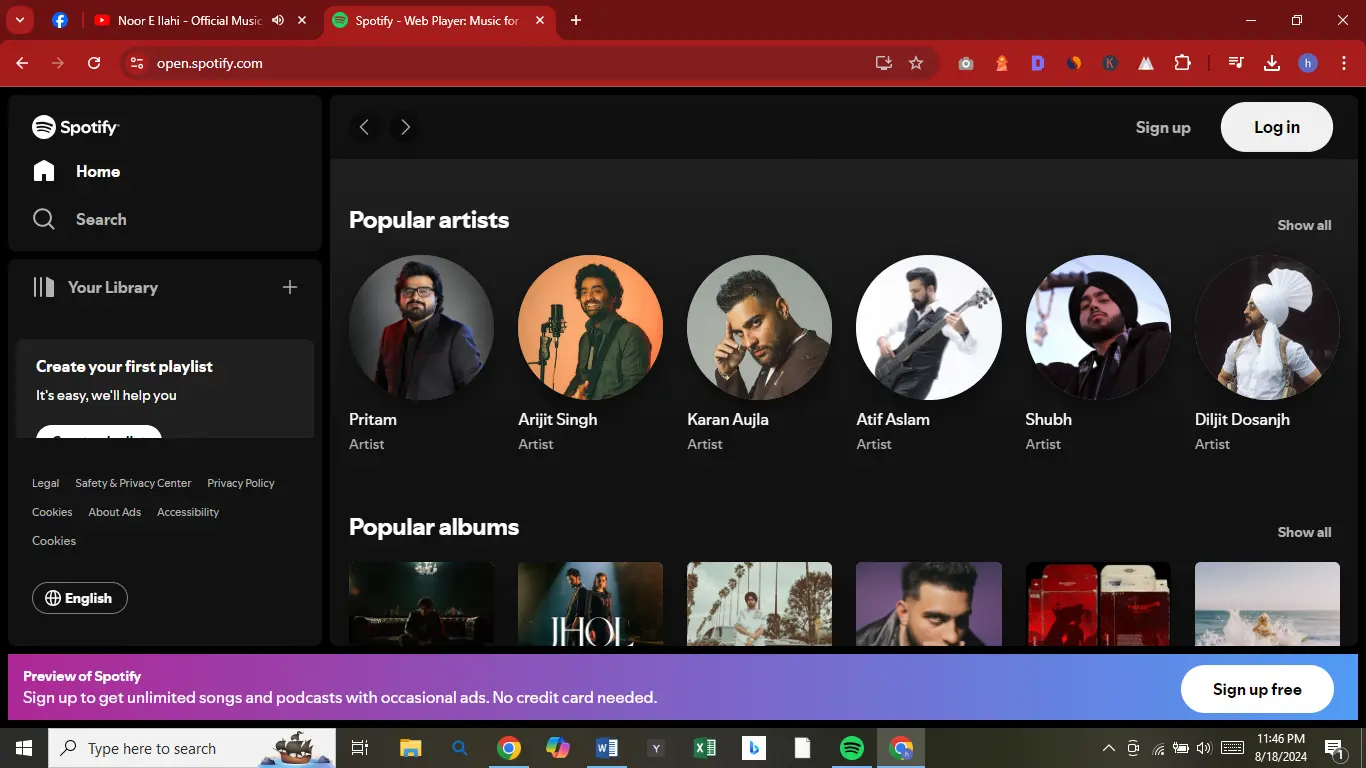1366x768 pixels.
Task: Open the taskbar volume icon
Action: [x=1203, y=748]
